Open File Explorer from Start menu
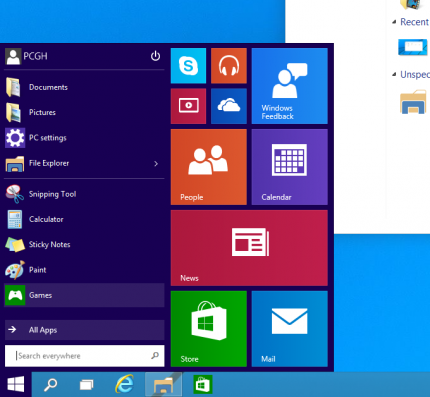Image resolution: width=430 pixels, height=397 pixels. point(84,163)
